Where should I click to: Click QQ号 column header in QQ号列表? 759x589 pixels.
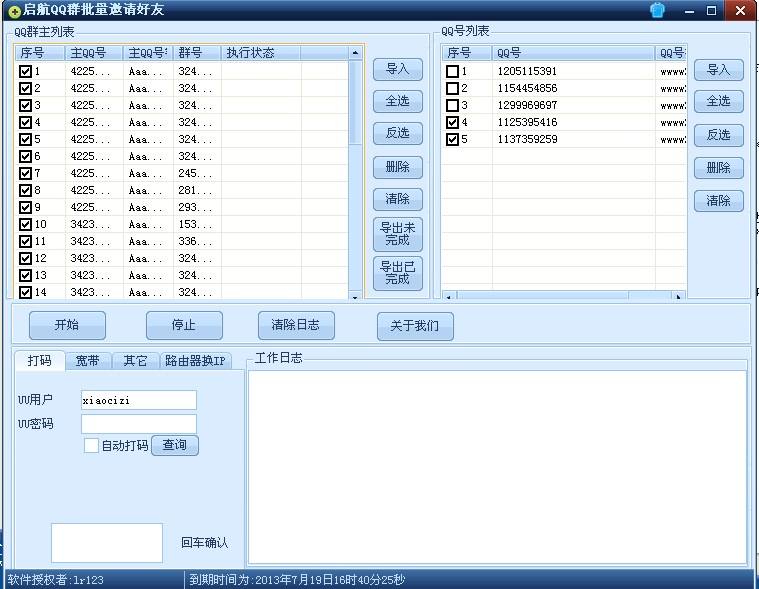coord(574,53)
